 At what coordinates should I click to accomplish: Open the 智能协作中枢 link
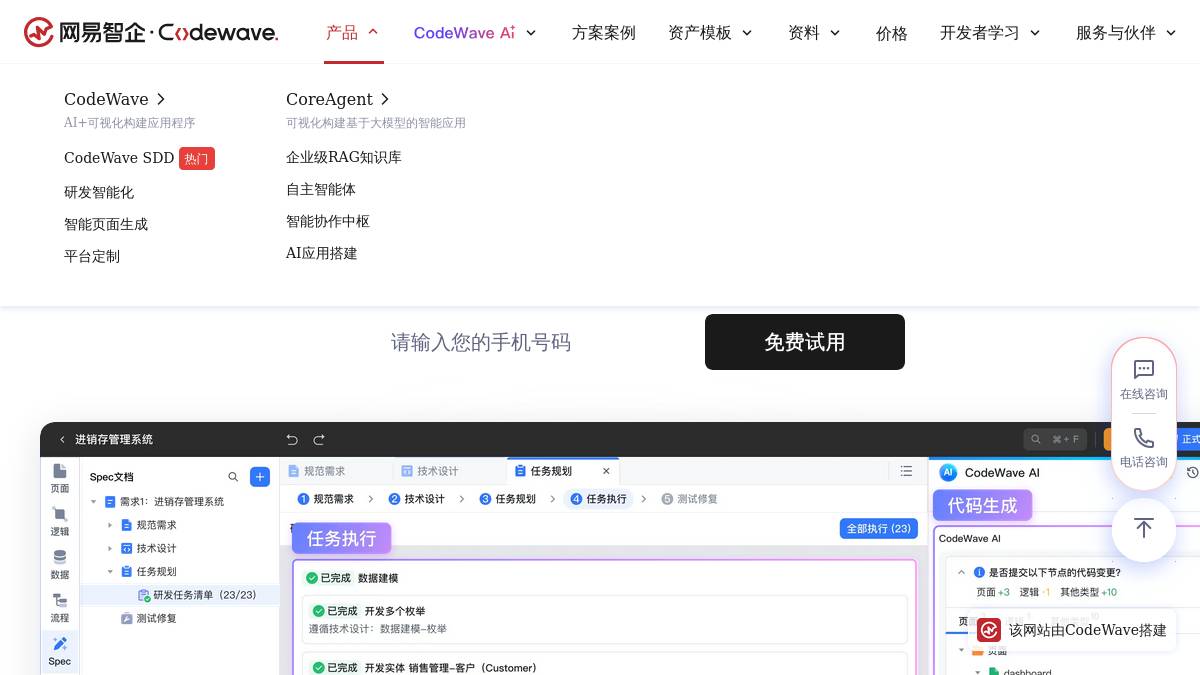point(328,221)
